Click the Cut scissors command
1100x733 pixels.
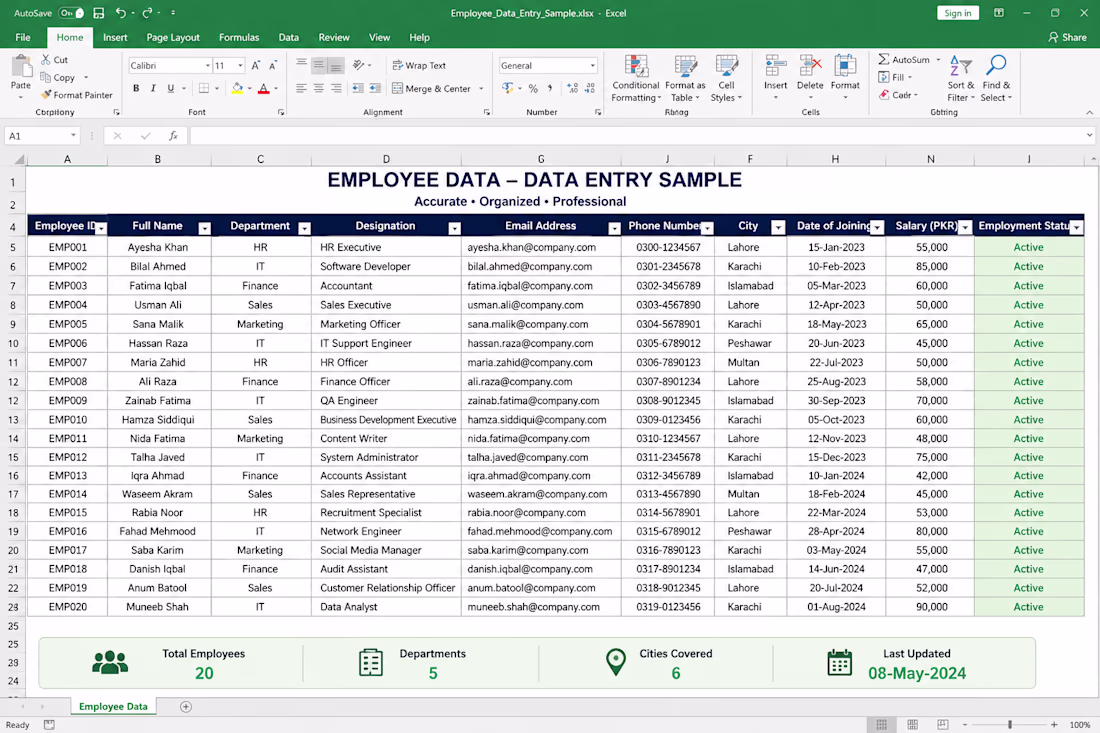[54, 60]
